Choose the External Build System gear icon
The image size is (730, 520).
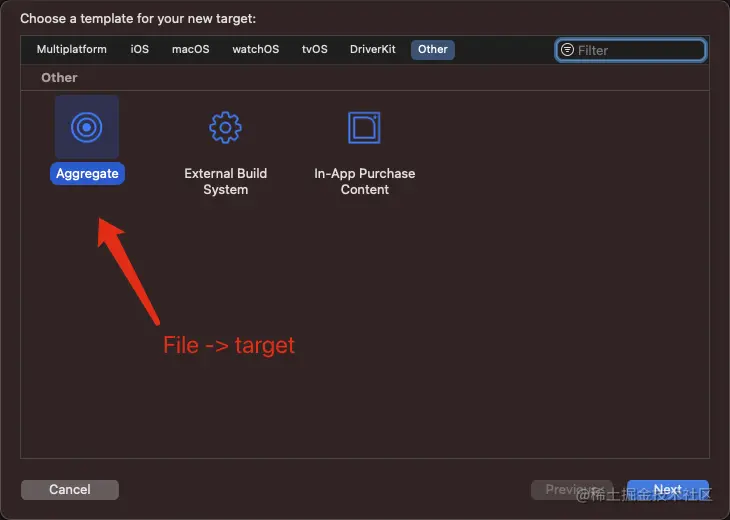pyautogui.click(x=225, y=127)
